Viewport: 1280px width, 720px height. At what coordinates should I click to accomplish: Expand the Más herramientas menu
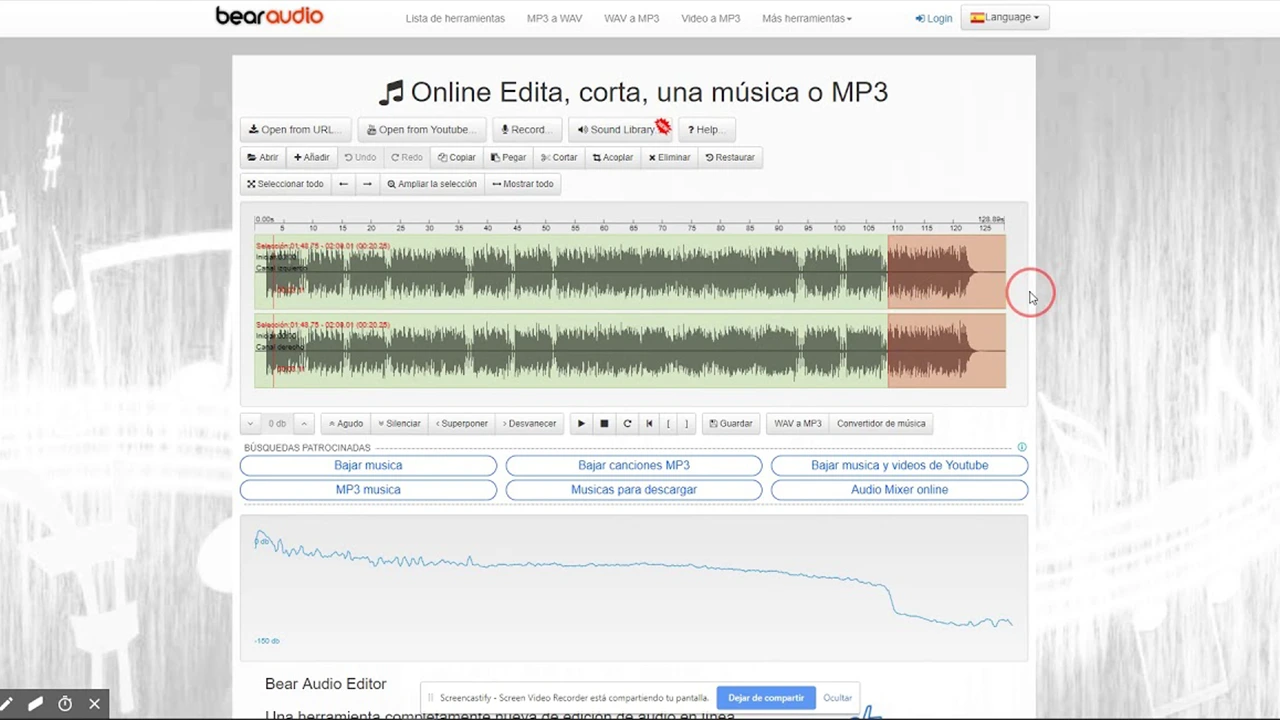(806, 19)
